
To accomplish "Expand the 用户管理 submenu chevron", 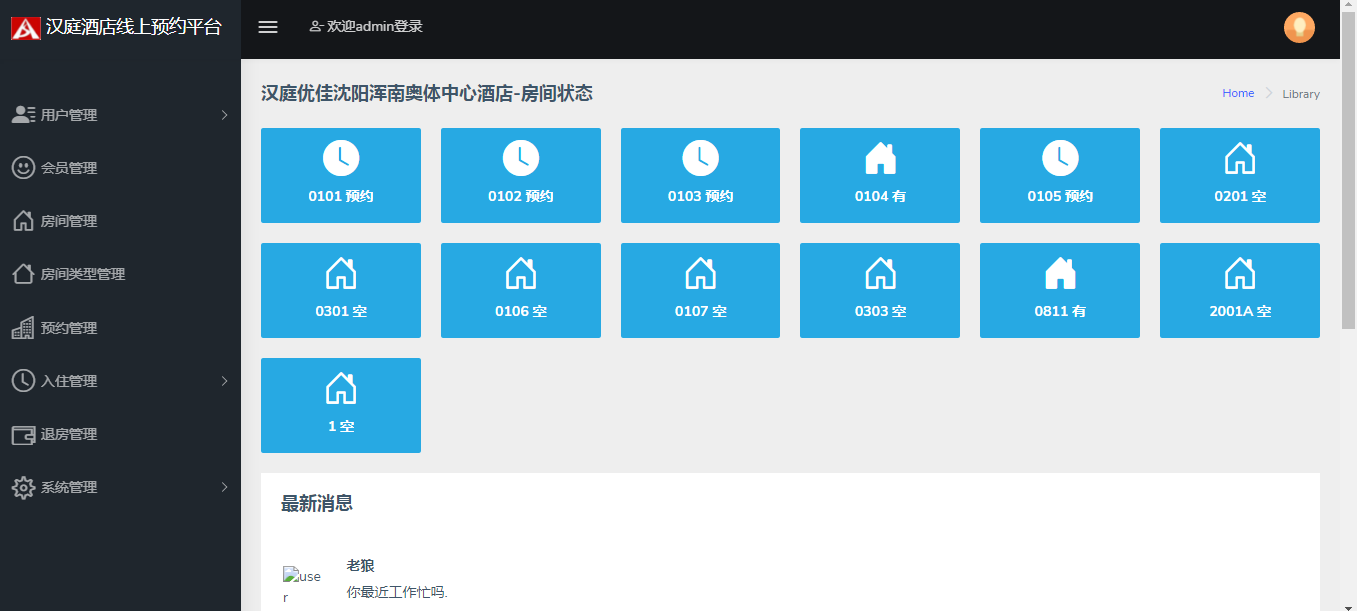I will [224, 115].
